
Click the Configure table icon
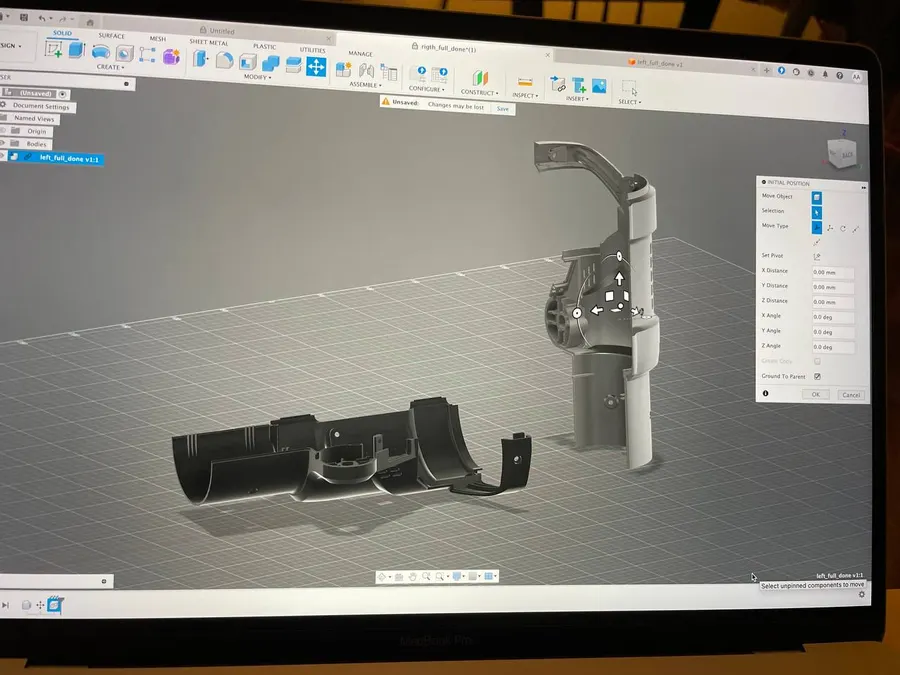[x=440, y=75]
